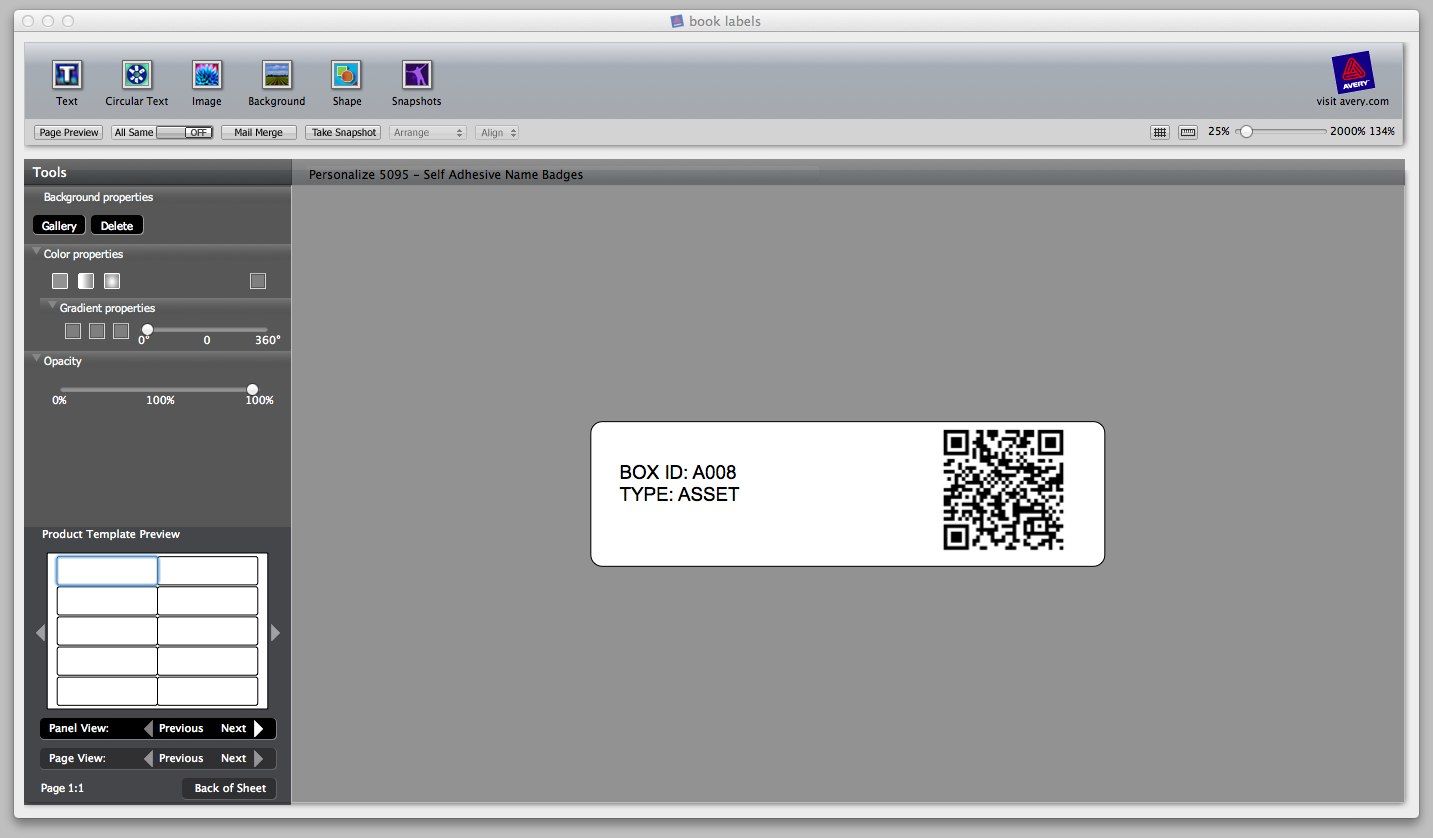Select the Background tool
The image size is (1433, 838).
pos(276,82)
